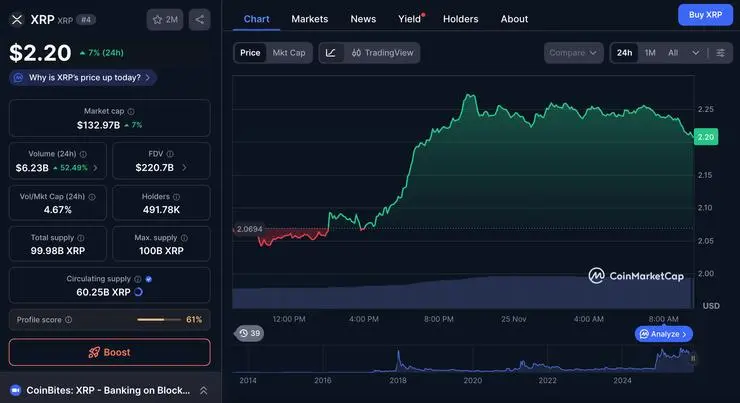Click the AI icon in price question banner
Image resolution: width=740 pixels, height=403 pixels.
pyautogui.click(x=18, y=78)
